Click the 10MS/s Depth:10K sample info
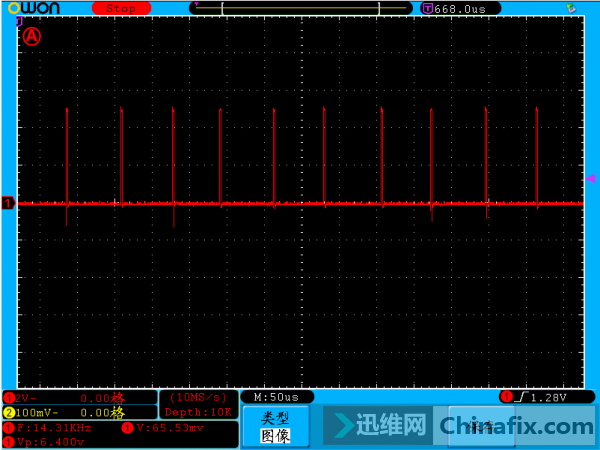Image resolution: width=600 pixels, height=450 pixels. [199, 405]
